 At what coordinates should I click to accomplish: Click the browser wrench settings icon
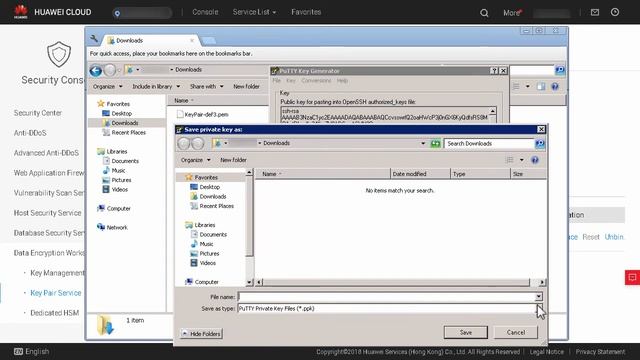tap(94, 39)
